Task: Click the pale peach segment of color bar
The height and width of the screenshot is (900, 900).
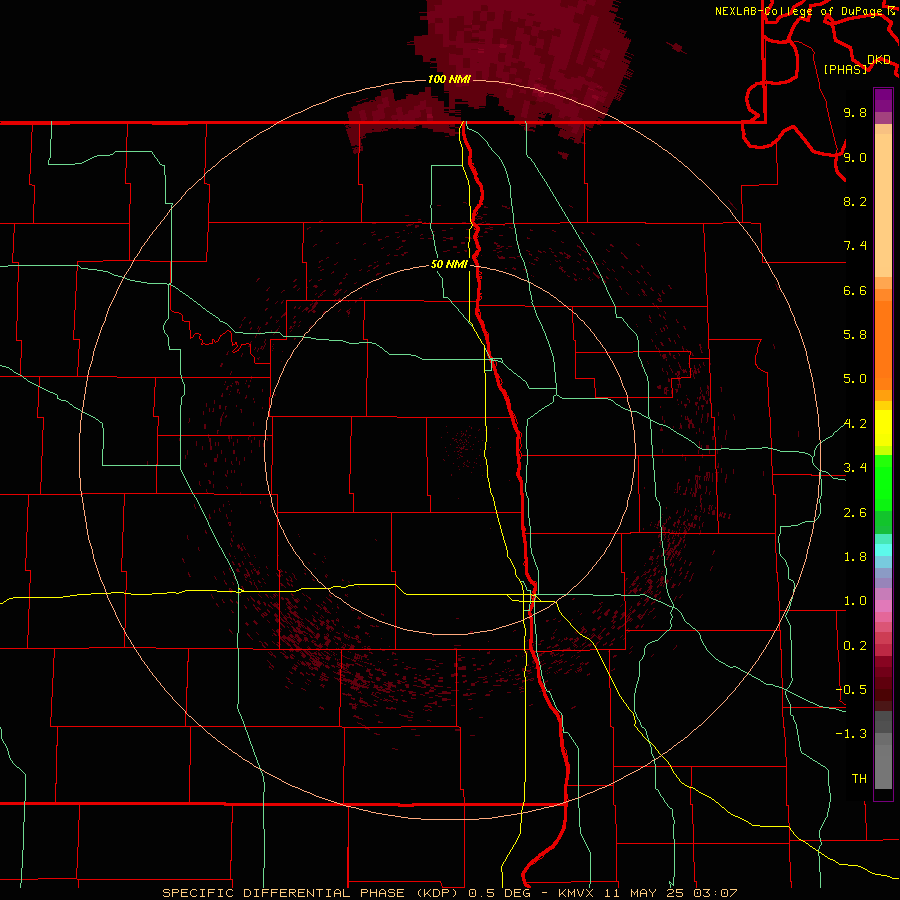Action: 883,205
